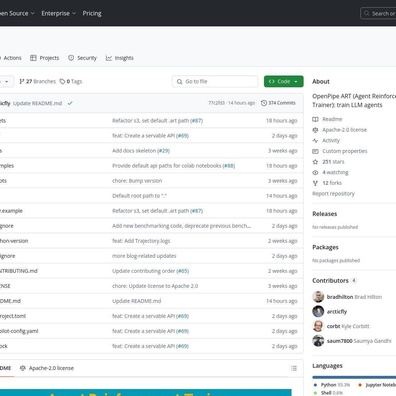This screenshot has width=396, height=396.
Task: Click the languages color bar
Action: [354, 377]
